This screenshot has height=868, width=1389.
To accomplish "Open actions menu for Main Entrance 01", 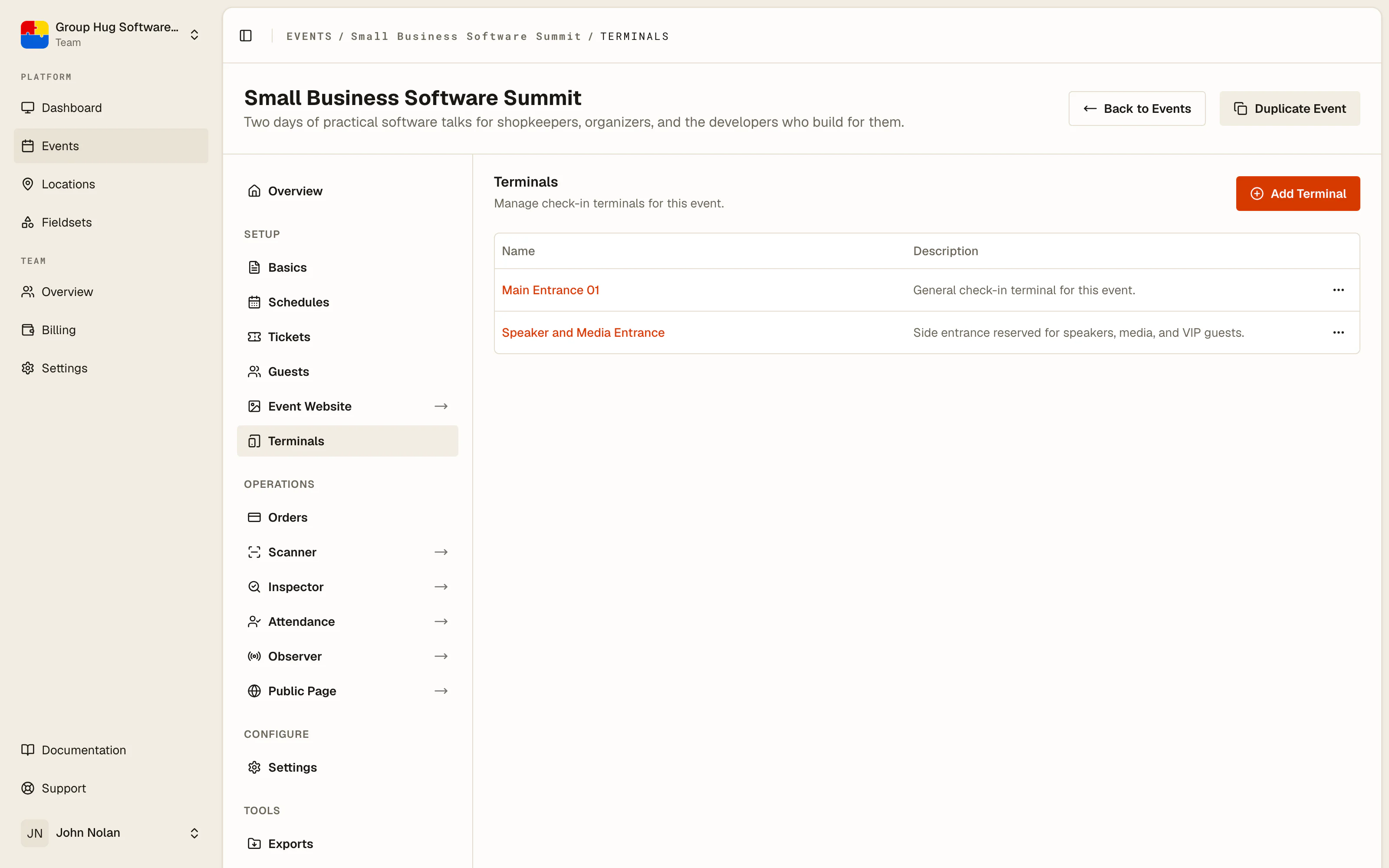I will tap(1339, 290).
